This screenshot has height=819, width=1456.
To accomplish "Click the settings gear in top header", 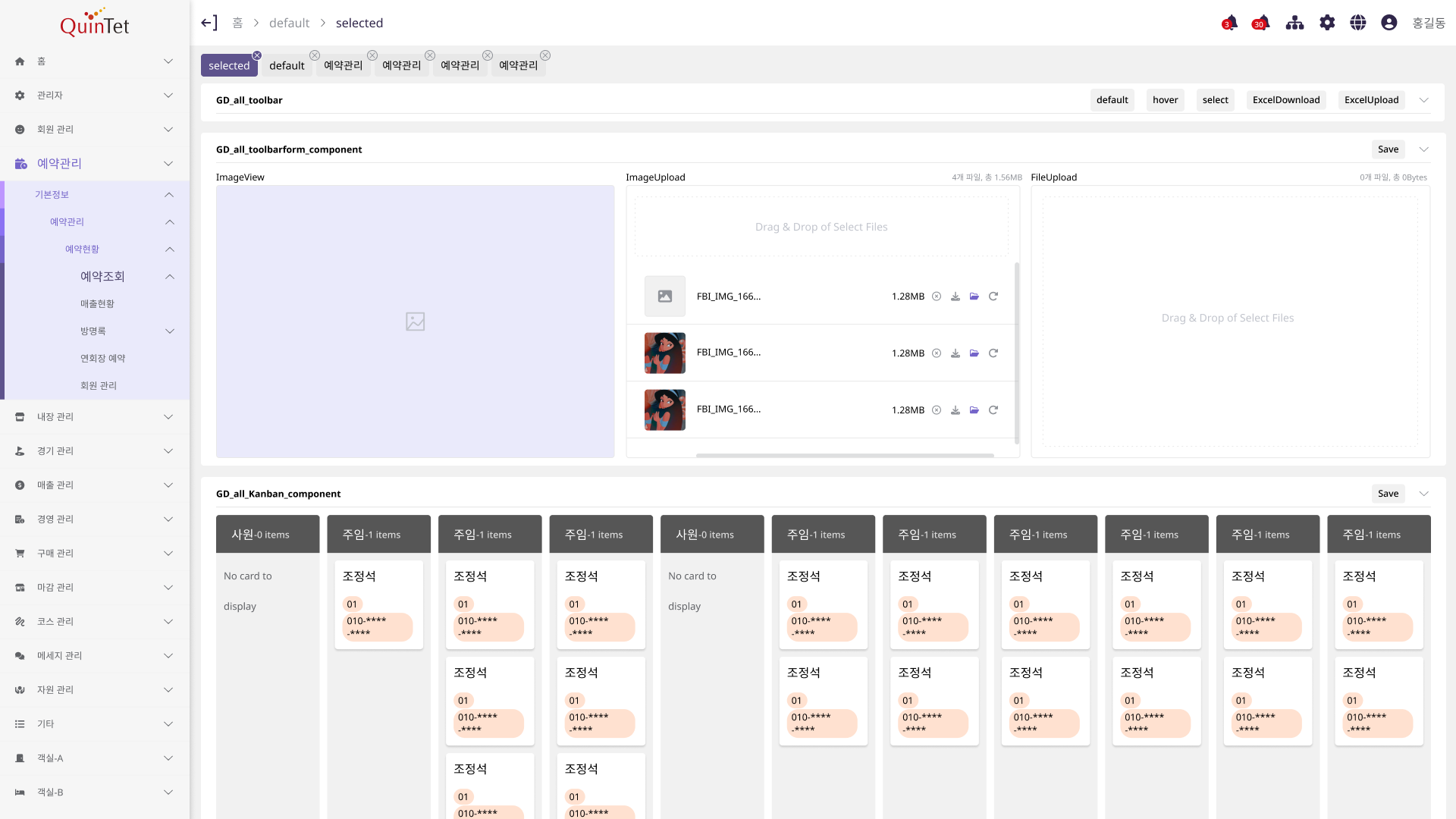I will click(1326, 23).
